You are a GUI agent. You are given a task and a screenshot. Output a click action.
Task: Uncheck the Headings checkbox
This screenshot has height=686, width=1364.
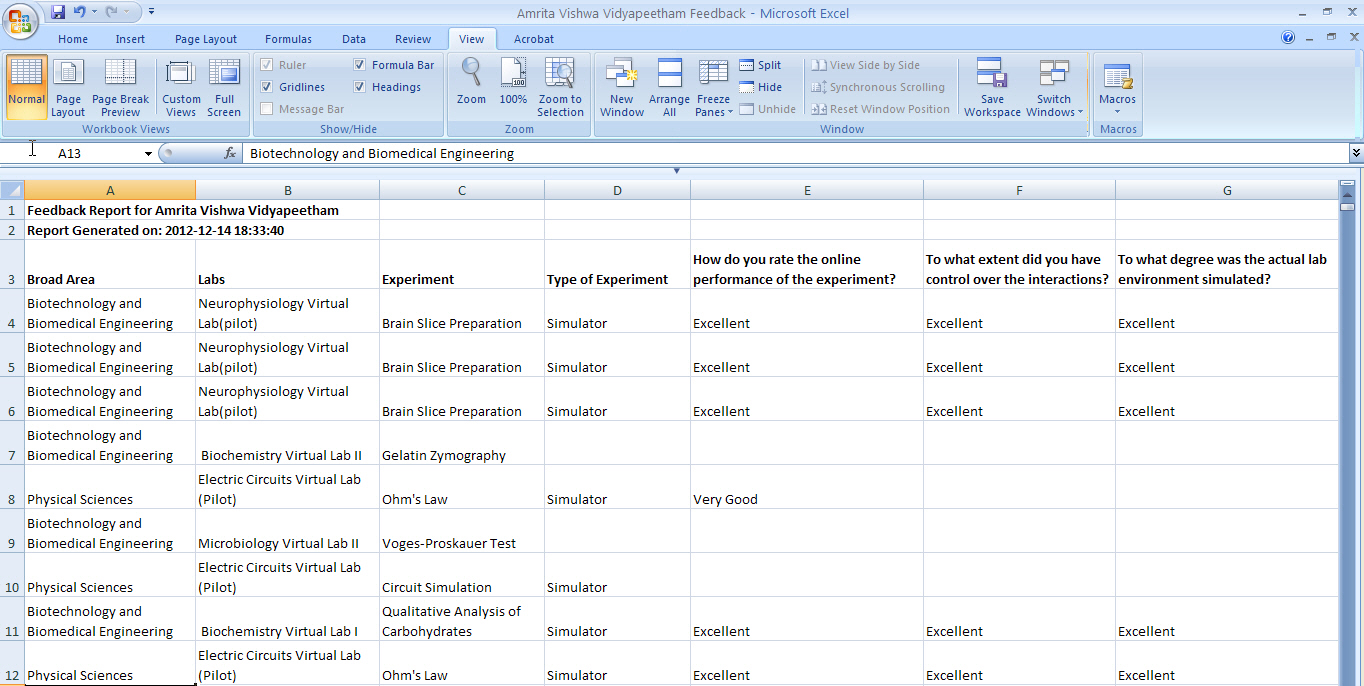pyautogui.click(x=360, y=87)
